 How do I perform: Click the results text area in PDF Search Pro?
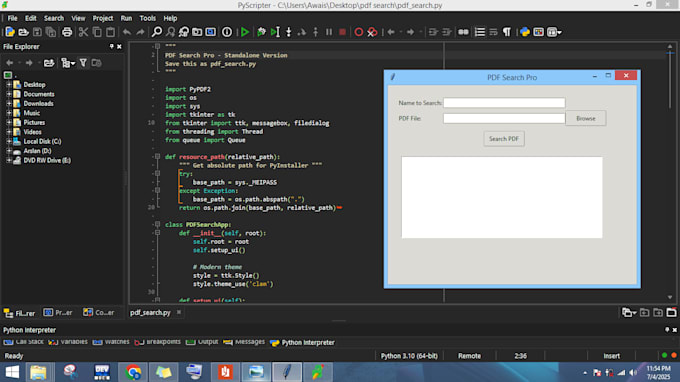pyautogui.click(x=502, y=197)
